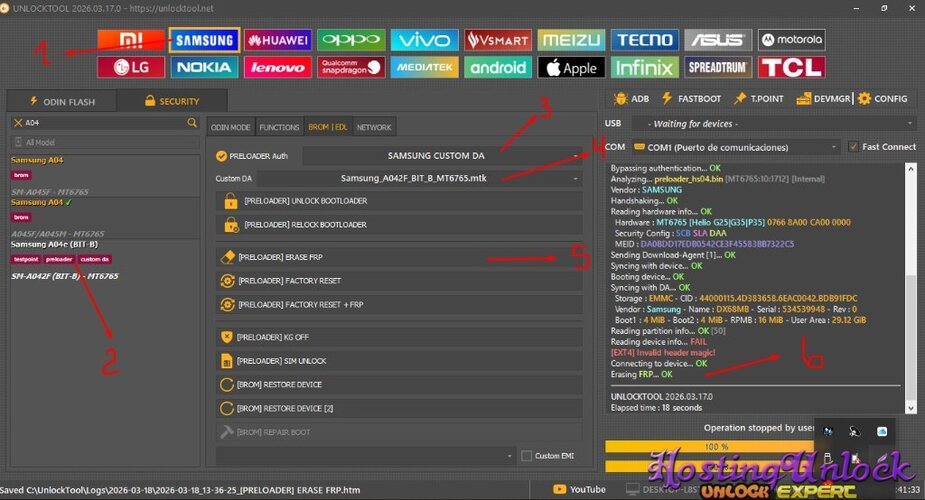This screenshot has width=925, height=500.
Task: Select the Motorola brand logo
Action: pos(792,40)
